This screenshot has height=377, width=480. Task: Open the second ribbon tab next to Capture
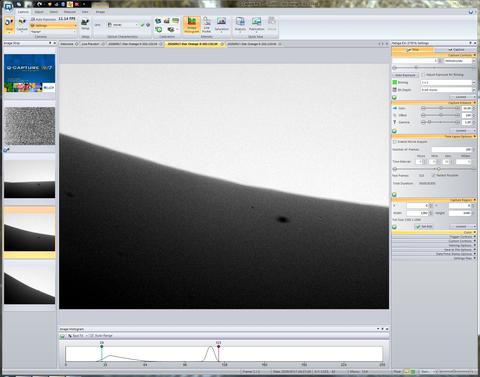39,12
